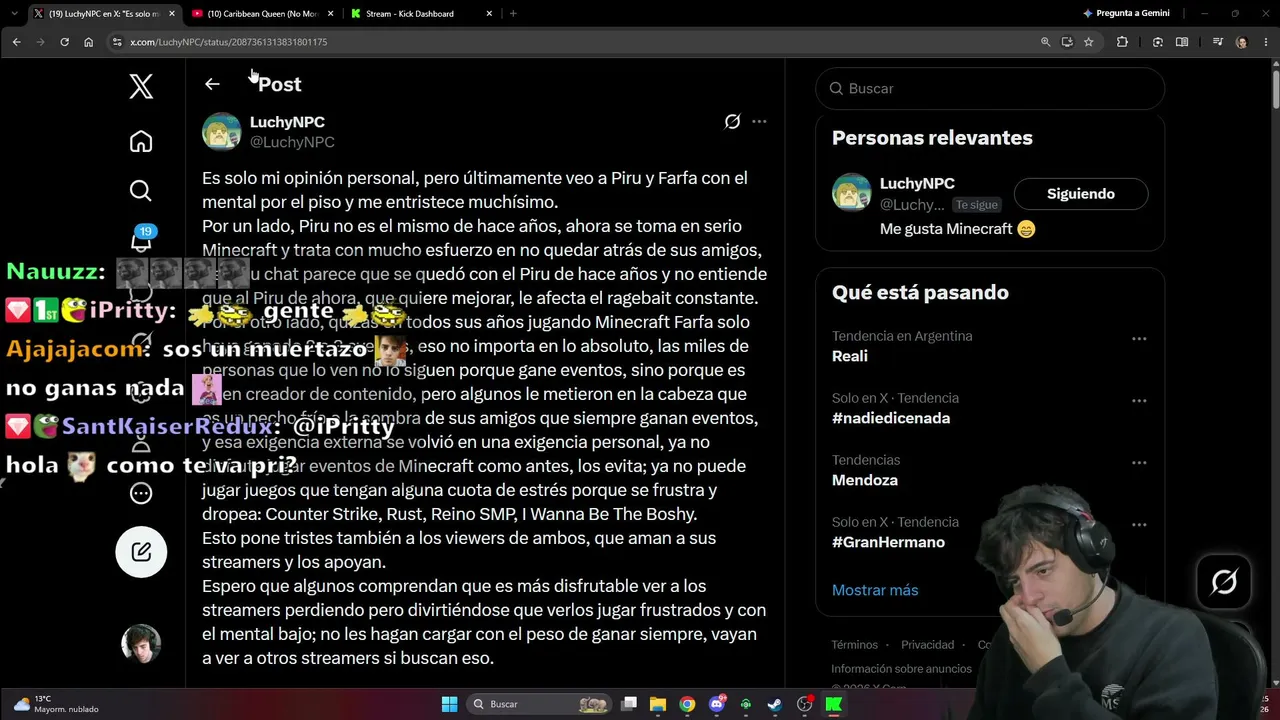Open the X logo home link
This screenshot has height=720, width=1280.
pyautogui.click(x=141, y=86)
